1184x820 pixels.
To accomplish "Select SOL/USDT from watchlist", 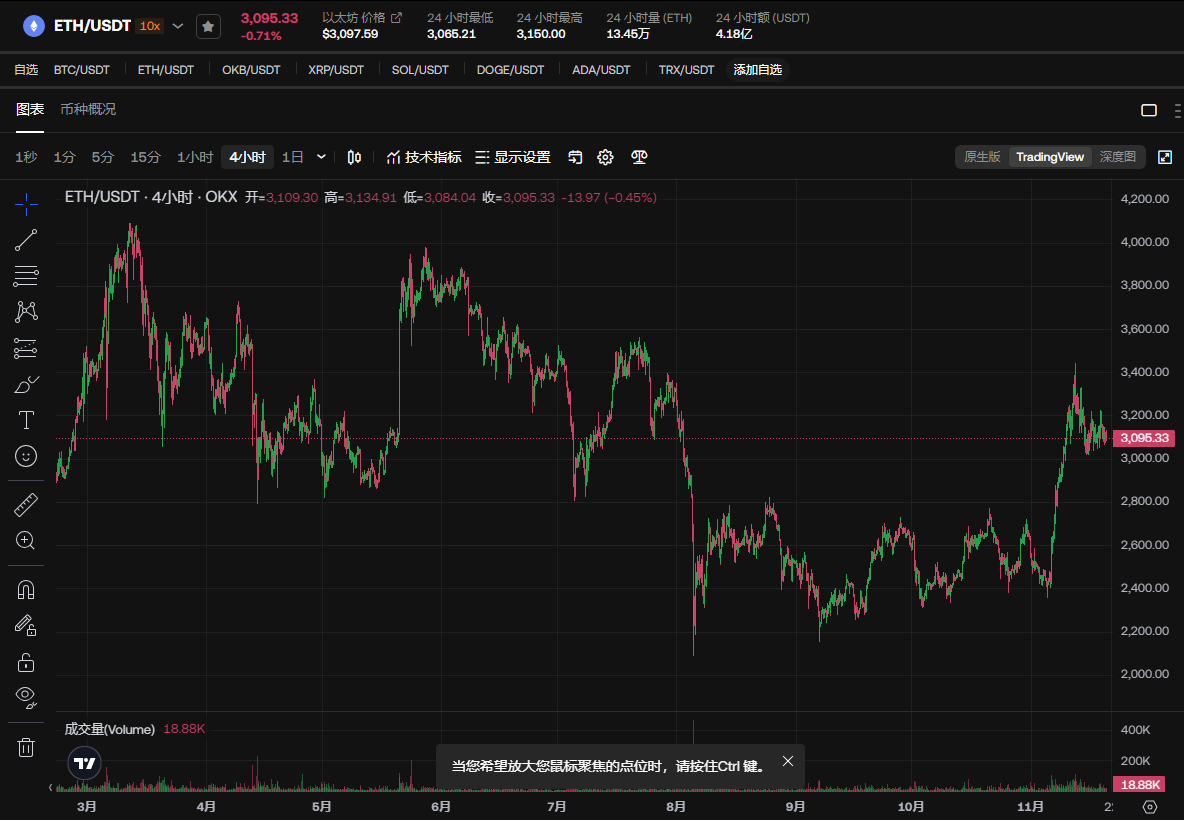I will [420, 70].
